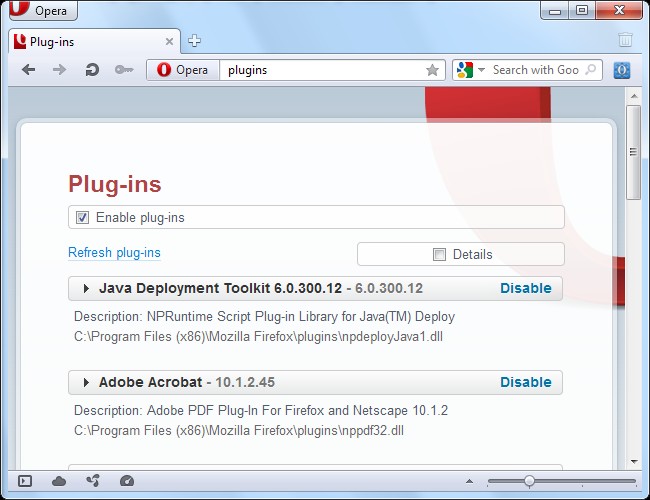Go back with the back arrow

point(29,70)
